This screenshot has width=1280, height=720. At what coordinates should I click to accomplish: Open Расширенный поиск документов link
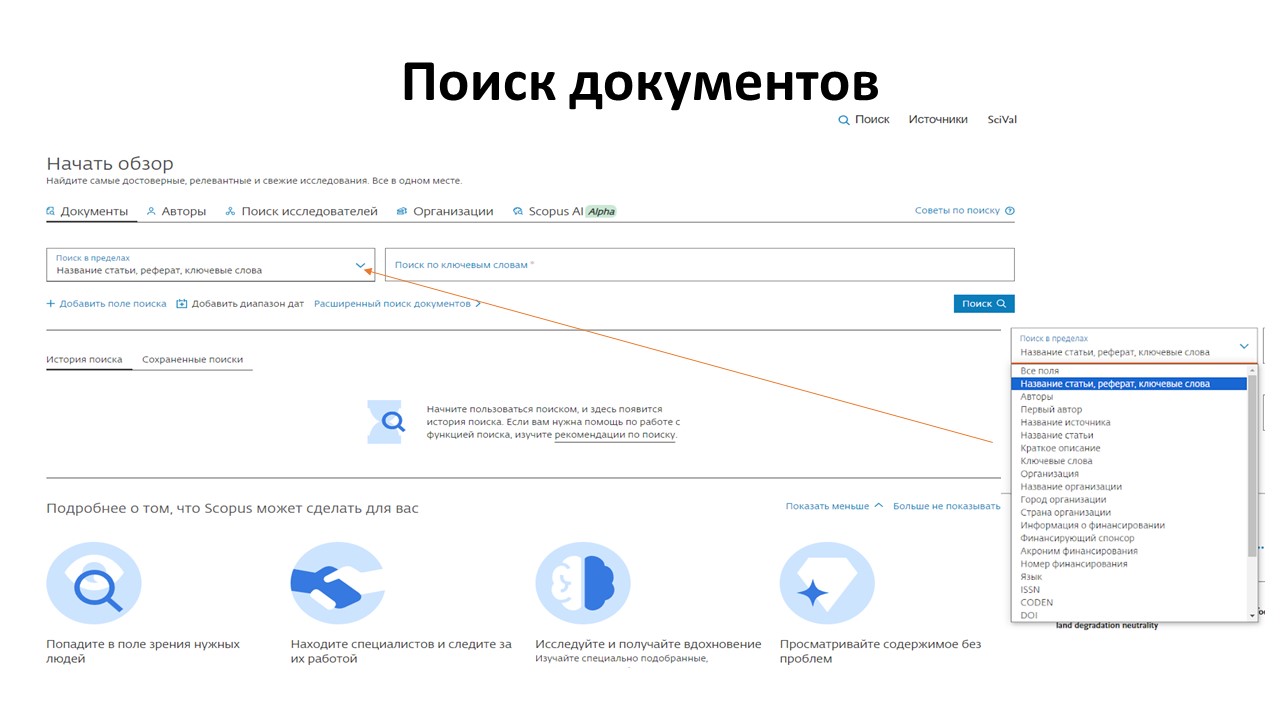pos(397,304)
